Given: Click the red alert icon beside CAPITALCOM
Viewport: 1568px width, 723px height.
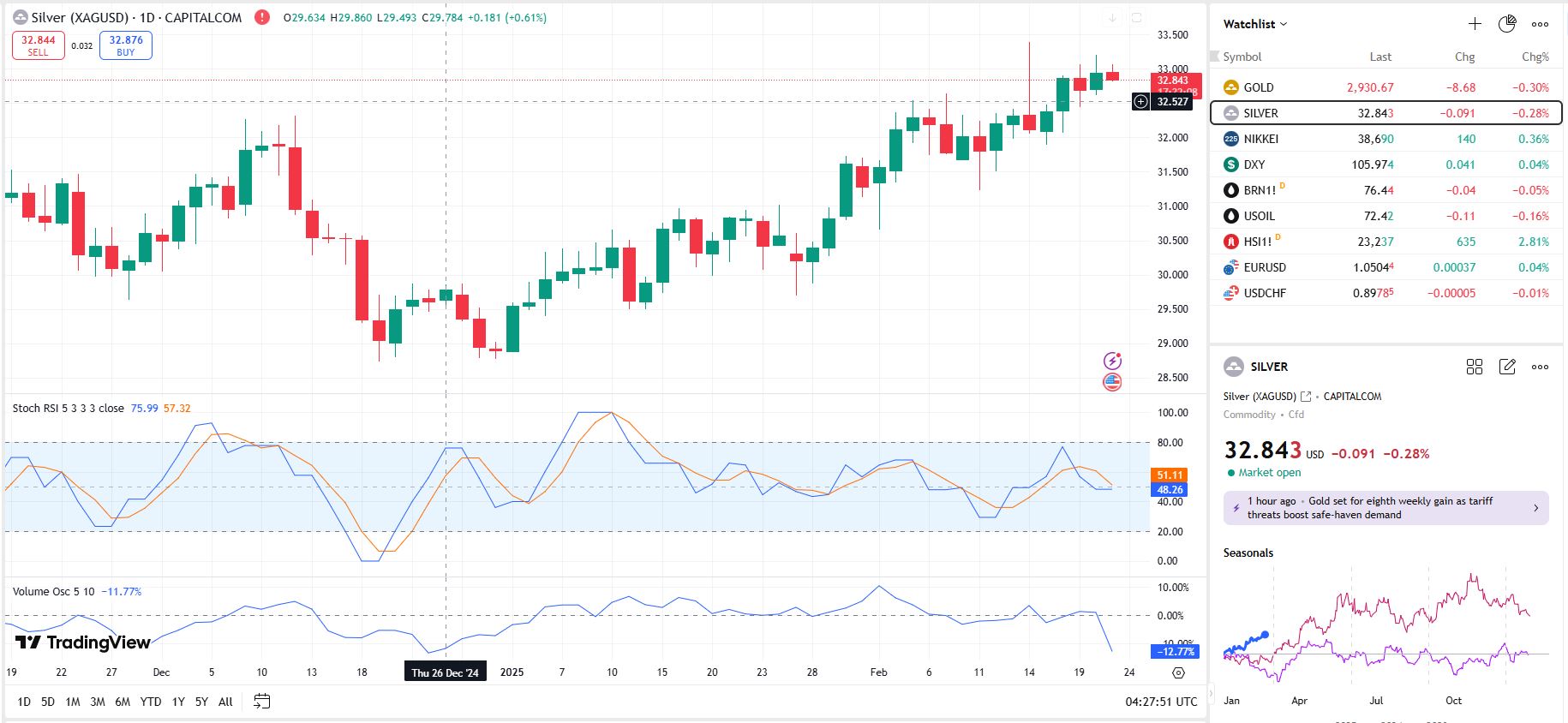Looking at the screenshot, I should click(262, 17).
